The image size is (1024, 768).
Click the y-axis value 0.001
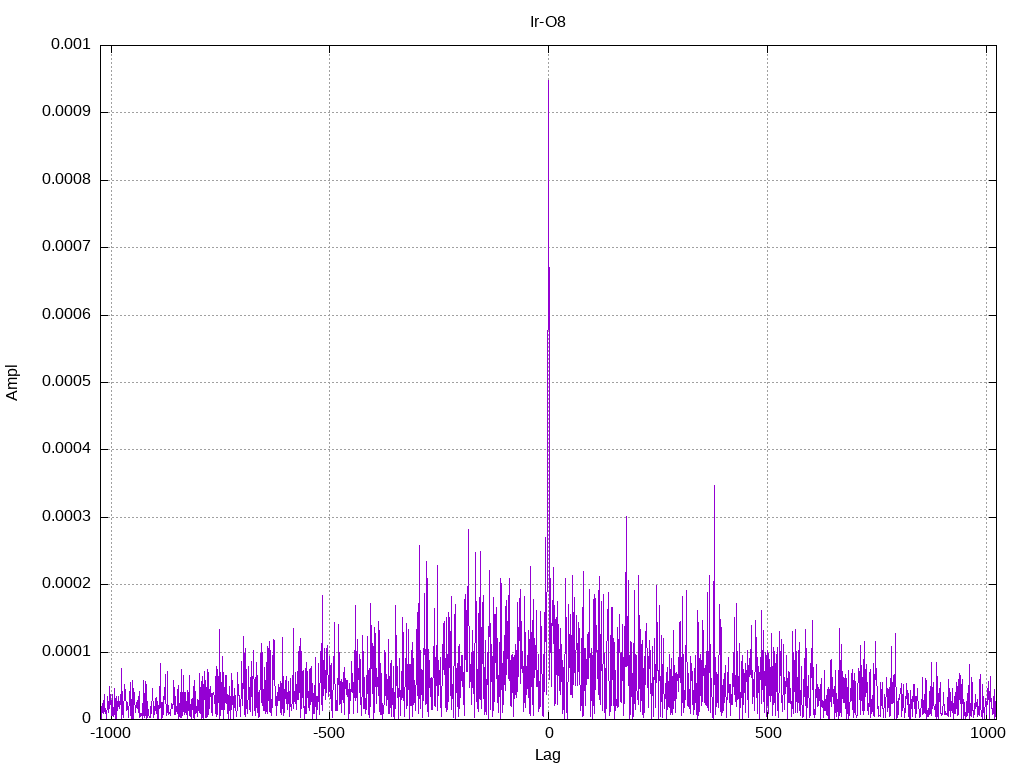71,44
